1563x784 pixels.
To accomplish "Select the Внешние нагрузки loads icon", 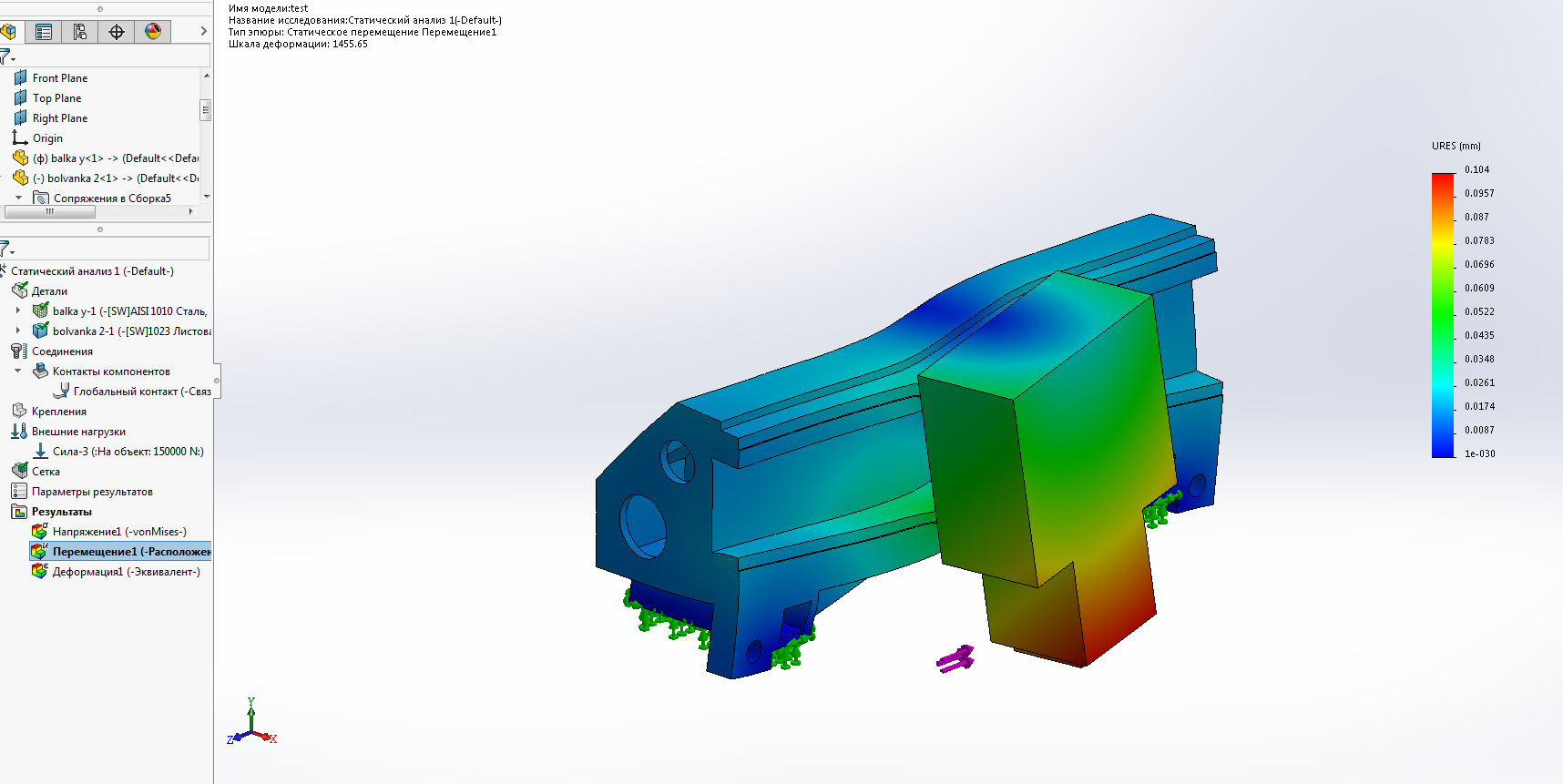I will pos(19,431).
